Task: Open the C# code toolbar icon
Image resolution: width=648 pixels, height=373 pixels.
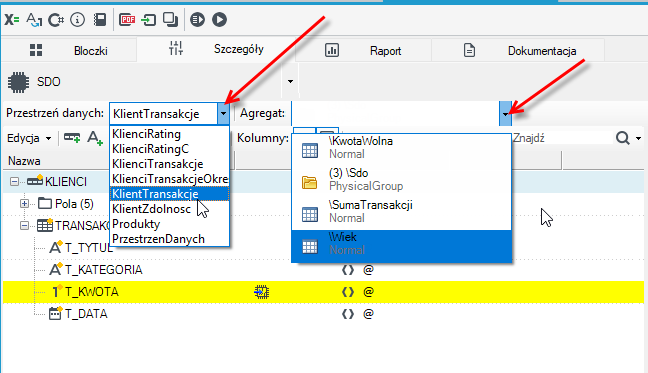Action: 56,19
